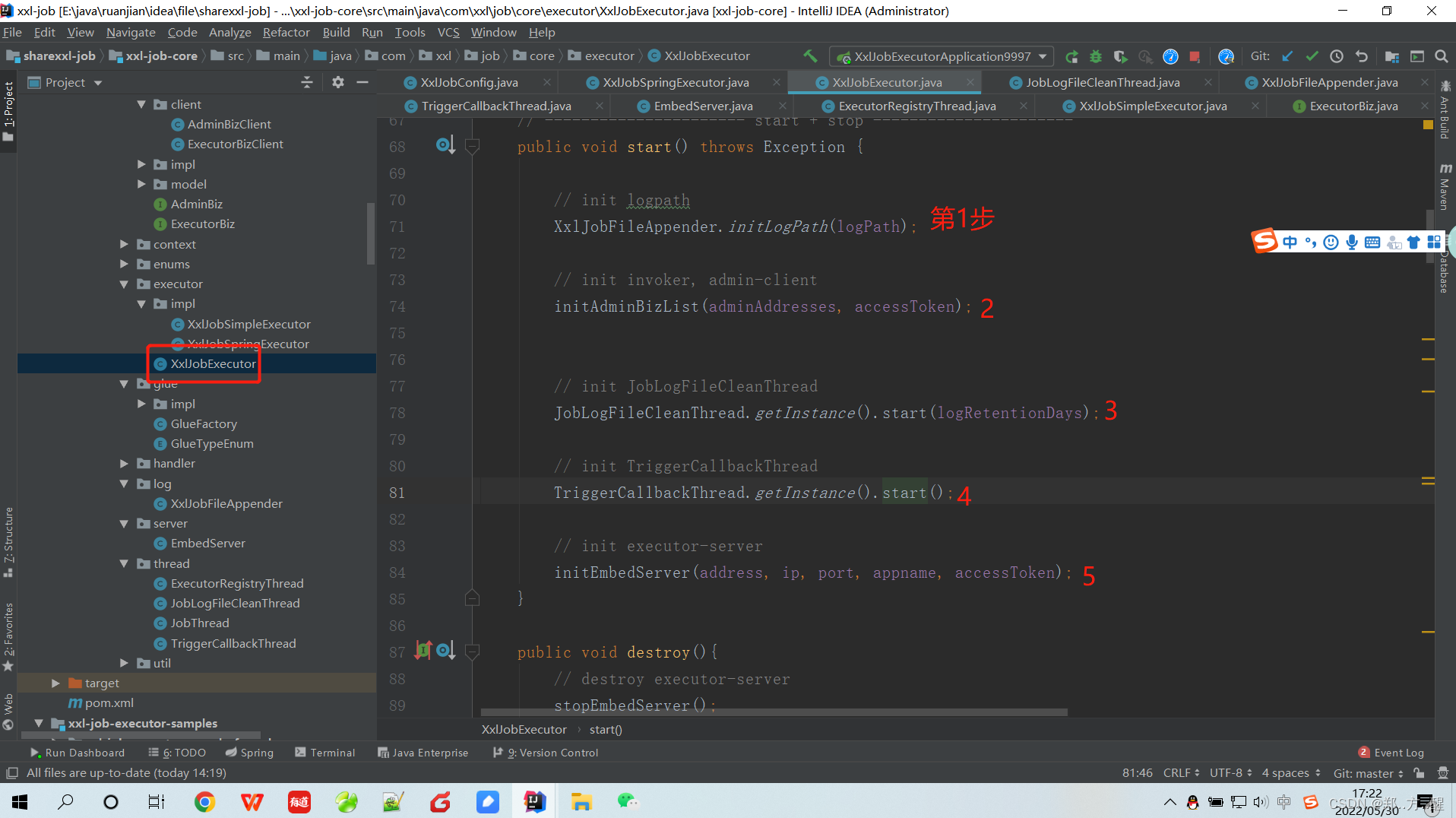
Task: Expand the context folder in the project tree
Action: [124, 244]
